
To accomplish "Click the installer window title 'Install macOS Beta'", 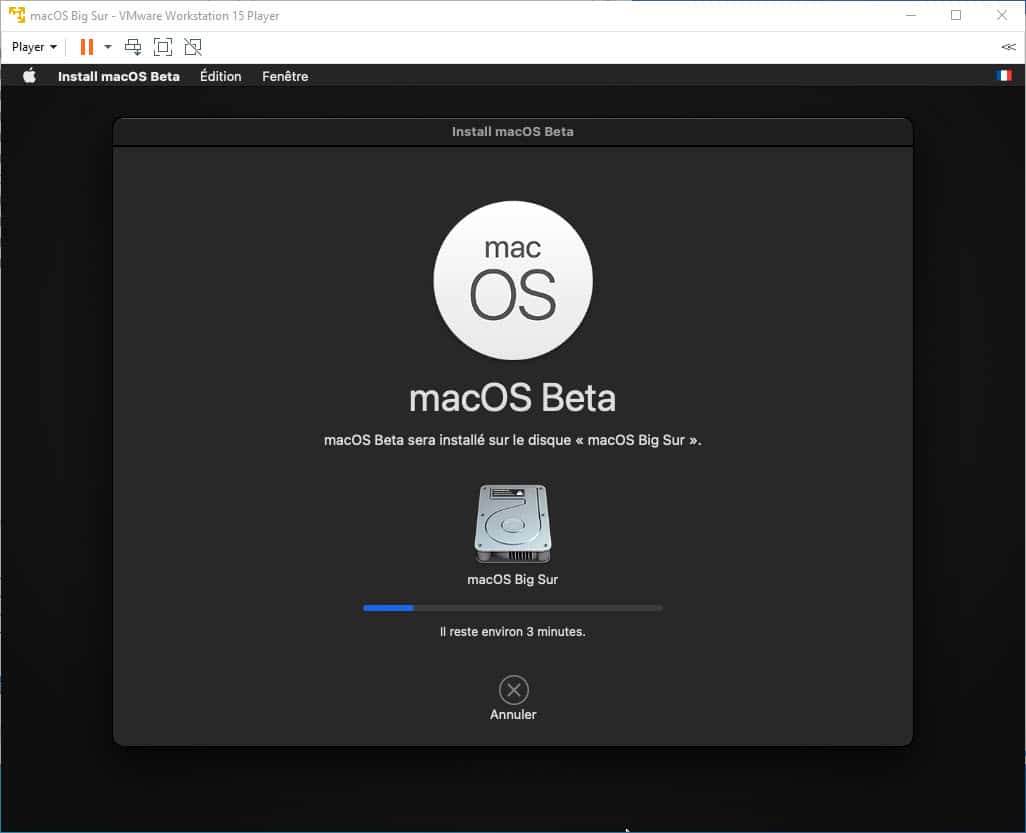I will tap(513, 132).
